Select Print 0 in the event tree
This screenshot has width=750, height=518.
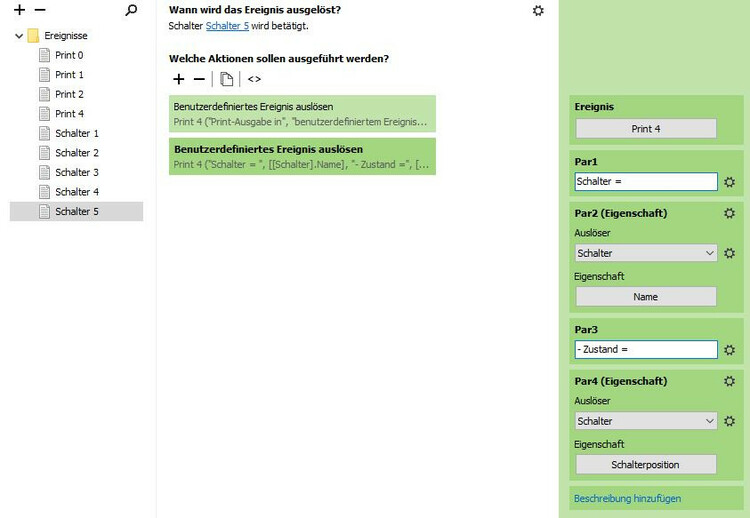(x=69, y=55)
